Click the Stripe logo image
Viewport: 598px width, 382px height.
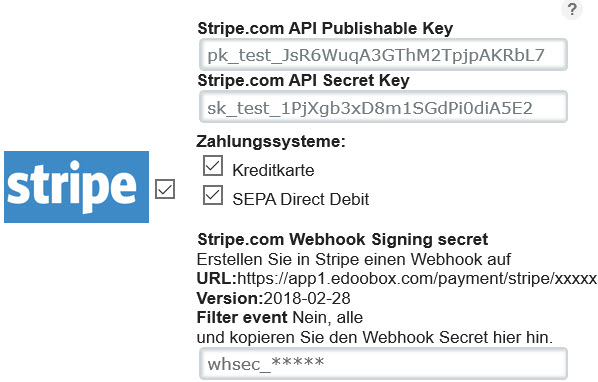point(76,187)
